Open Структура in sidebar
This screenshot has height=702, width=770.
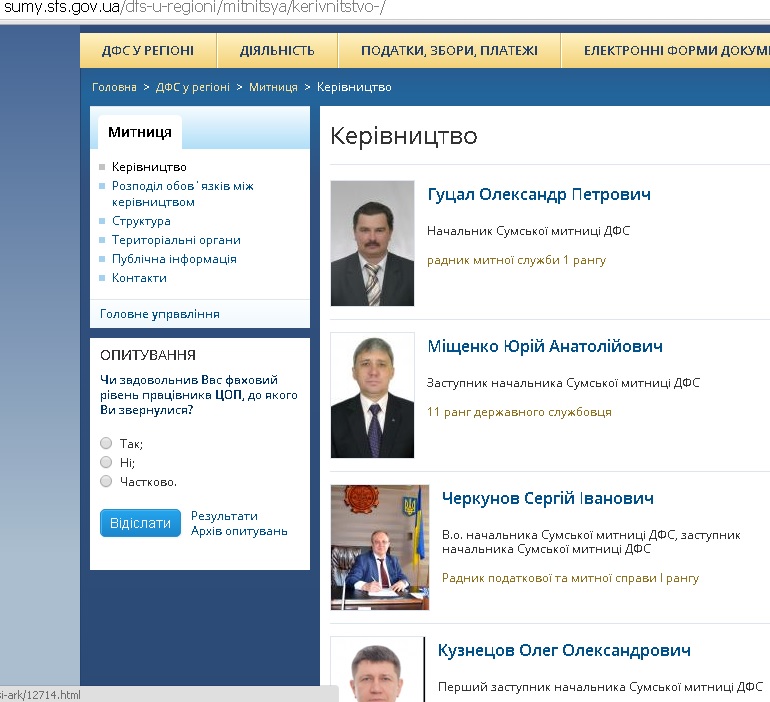(x=141, y=221)
